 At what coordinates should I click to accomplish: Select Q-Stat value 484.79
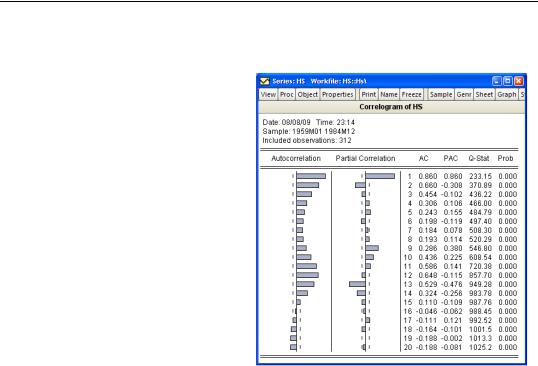[x=480, y=212]
